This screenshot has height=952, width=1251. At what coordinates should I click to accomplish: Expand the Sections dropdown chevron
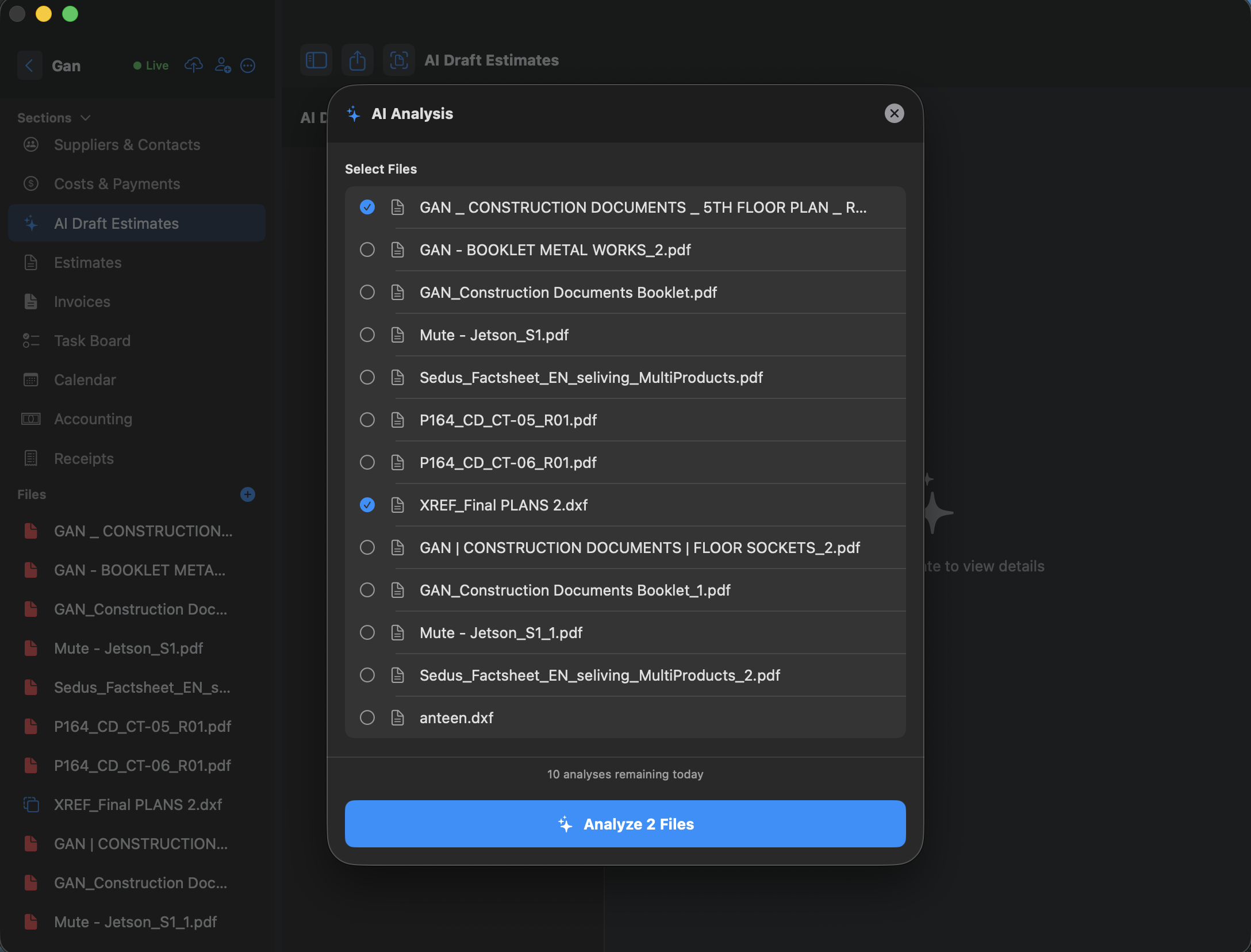coord(86,118)
